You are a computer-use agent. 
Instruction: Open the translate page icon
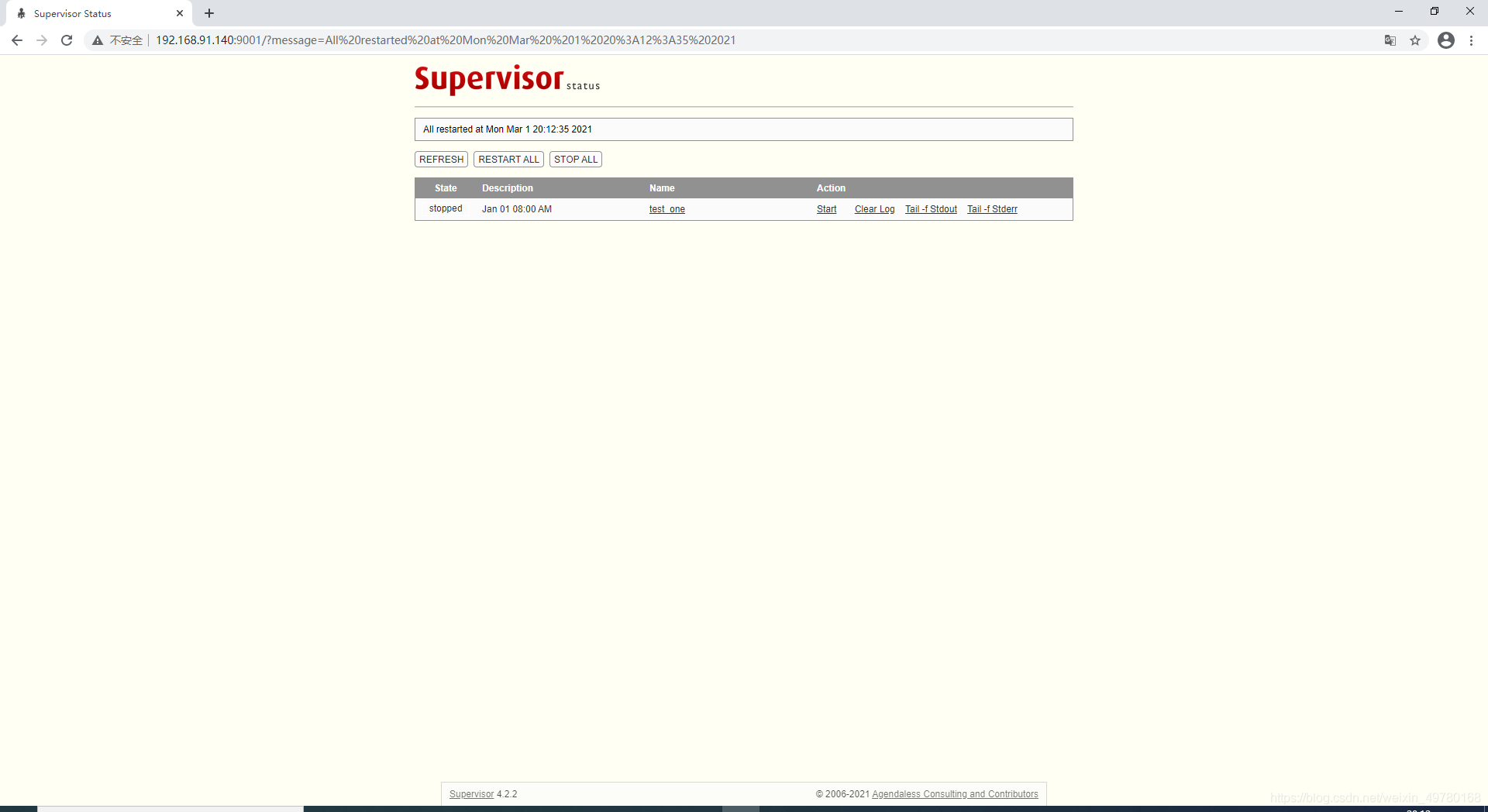(1390, 40)
